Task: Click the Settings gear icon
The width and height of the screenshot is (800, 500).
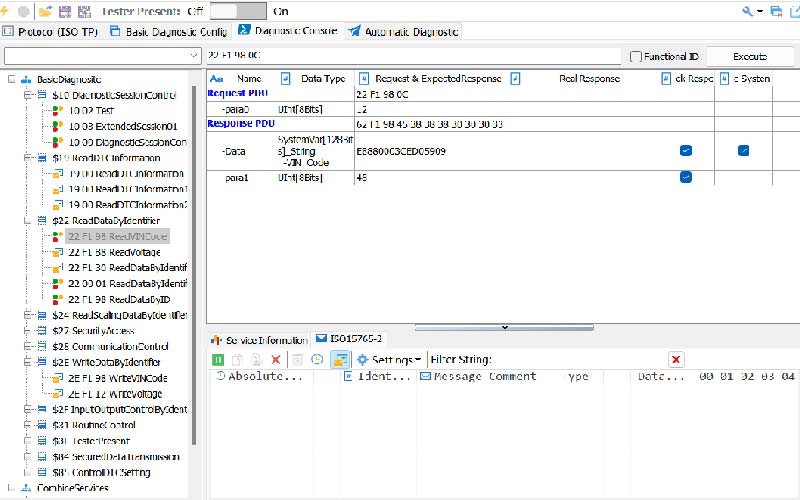Action: click(363, 359)
